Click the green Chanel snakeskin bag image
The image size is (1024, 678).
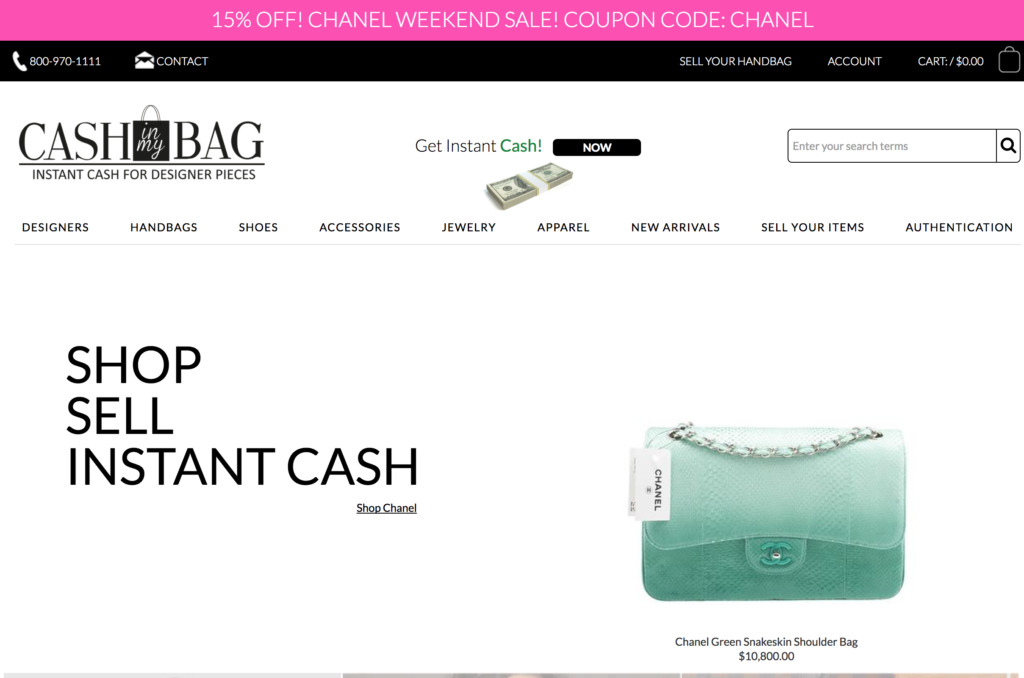(768, 511)
